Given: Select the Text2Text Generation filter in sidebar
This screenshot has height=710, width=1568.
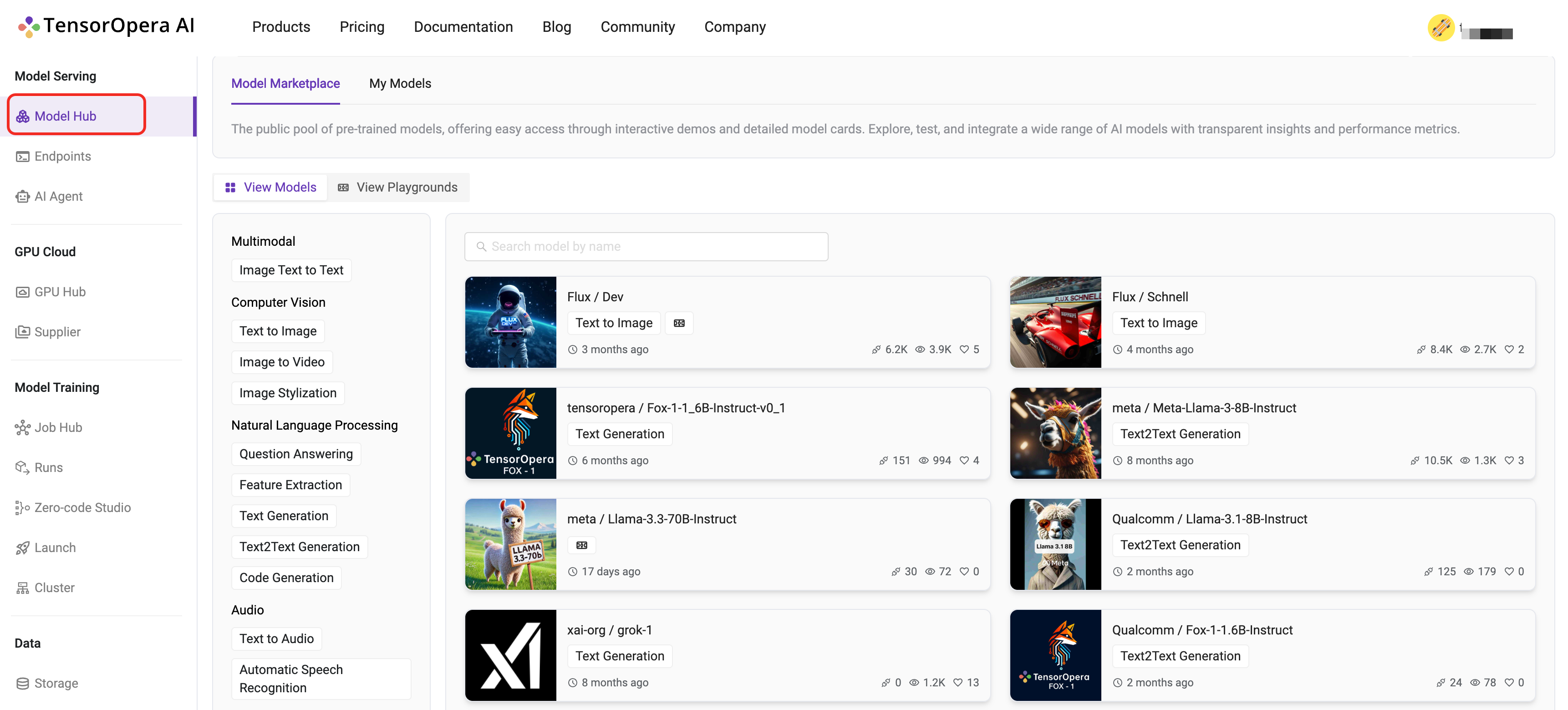Looking at the screenshot, I should tap(300, 547).
